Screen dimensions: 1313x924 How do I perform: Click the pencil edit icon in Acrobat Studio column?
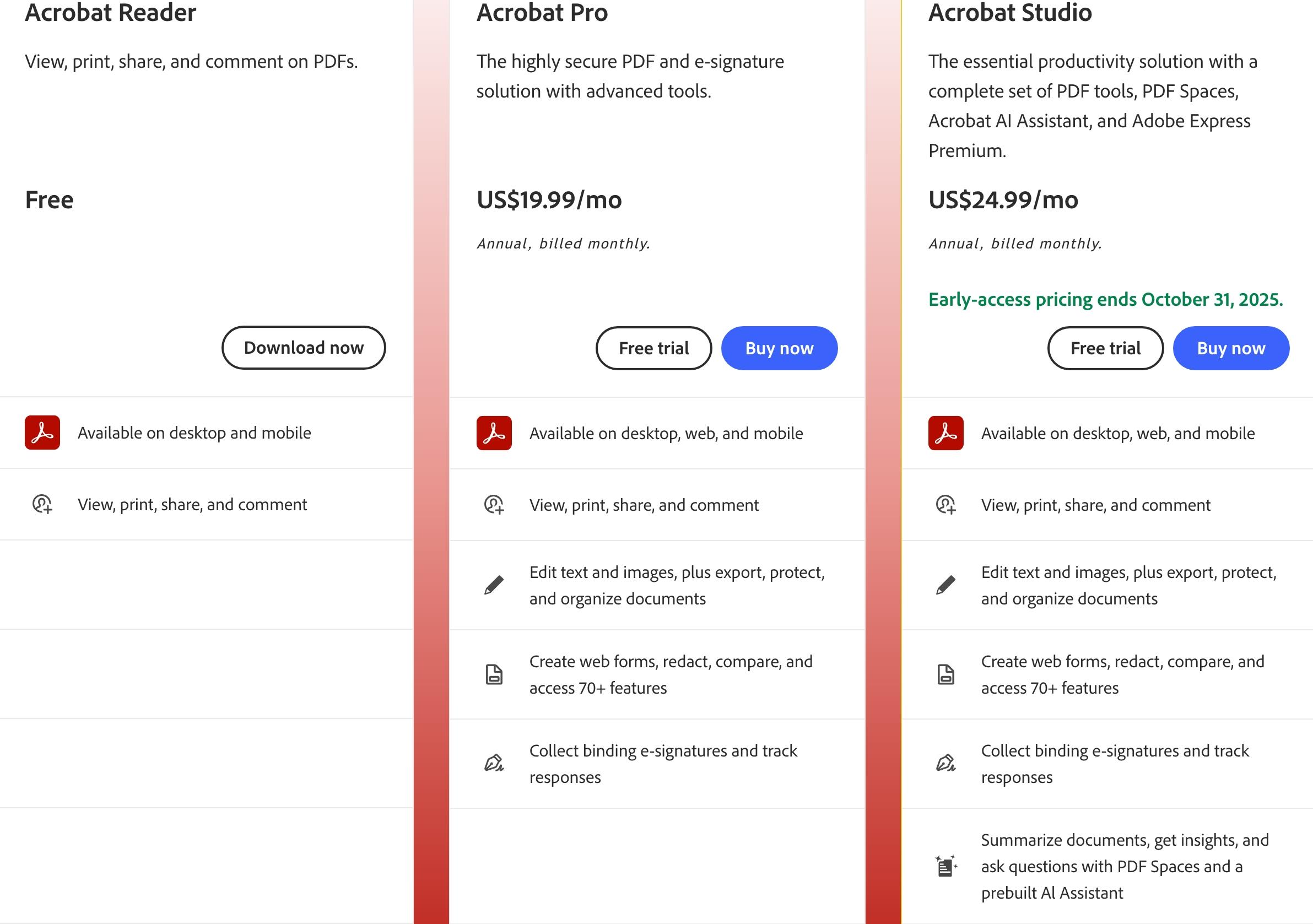click(x=946, y=585)
